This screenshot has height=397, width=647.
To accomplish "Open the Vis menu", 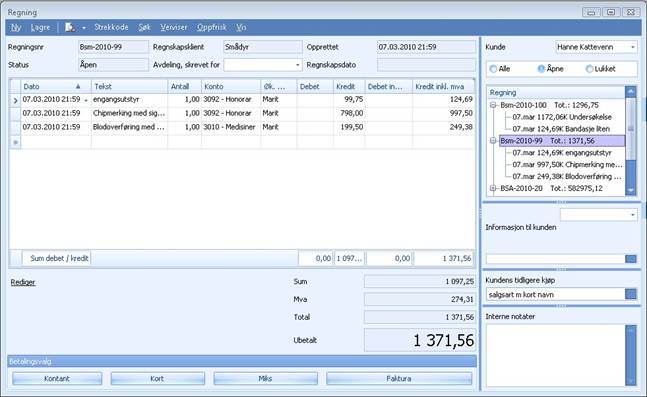I will point(241,27).
